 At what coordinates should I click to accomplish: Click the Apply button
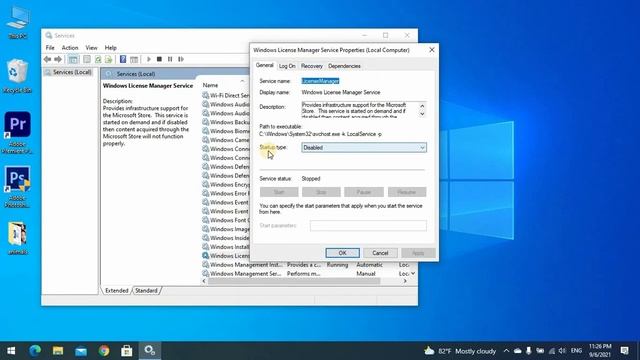click(418, 253)
